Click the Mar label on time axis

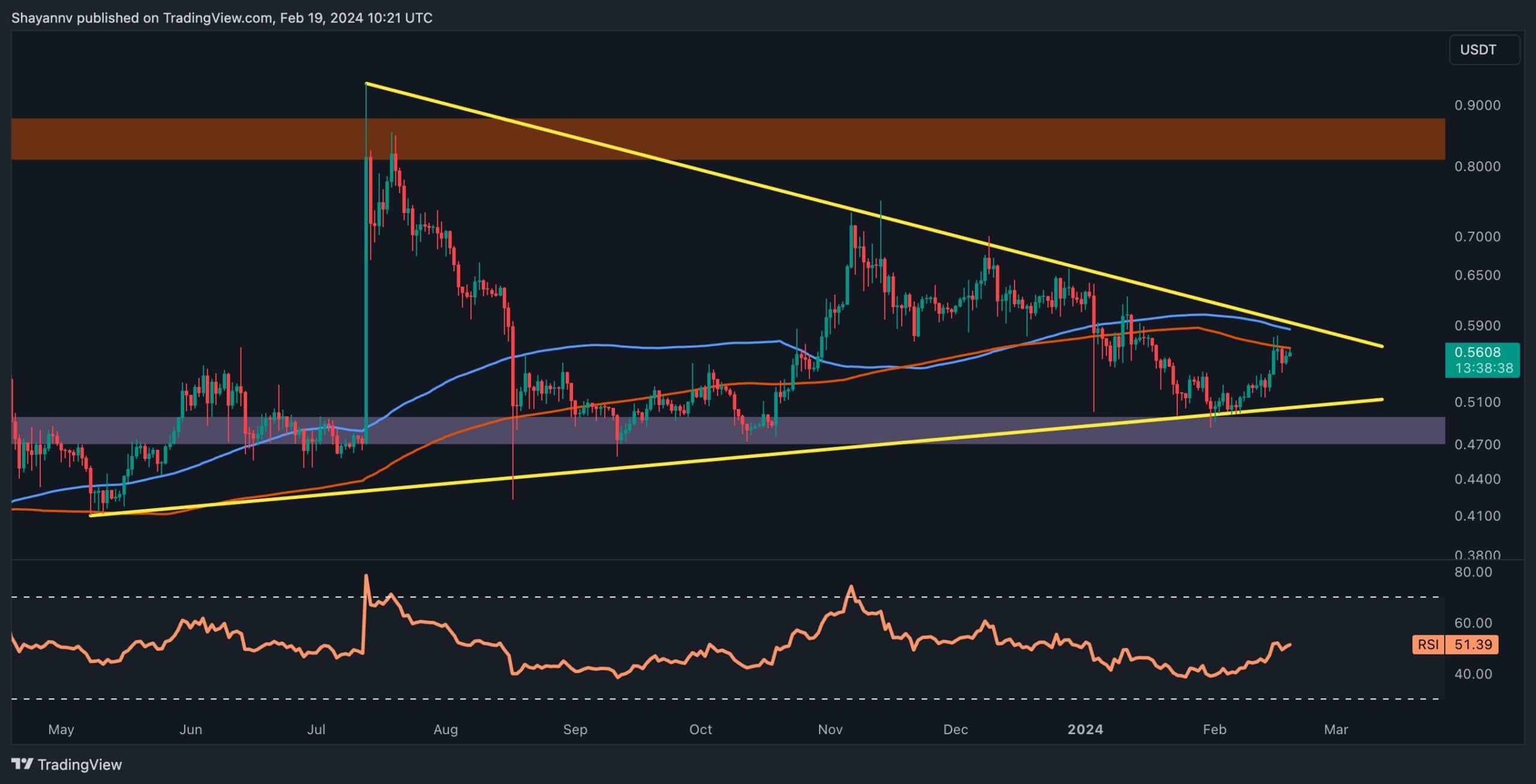click(1336, 729)
